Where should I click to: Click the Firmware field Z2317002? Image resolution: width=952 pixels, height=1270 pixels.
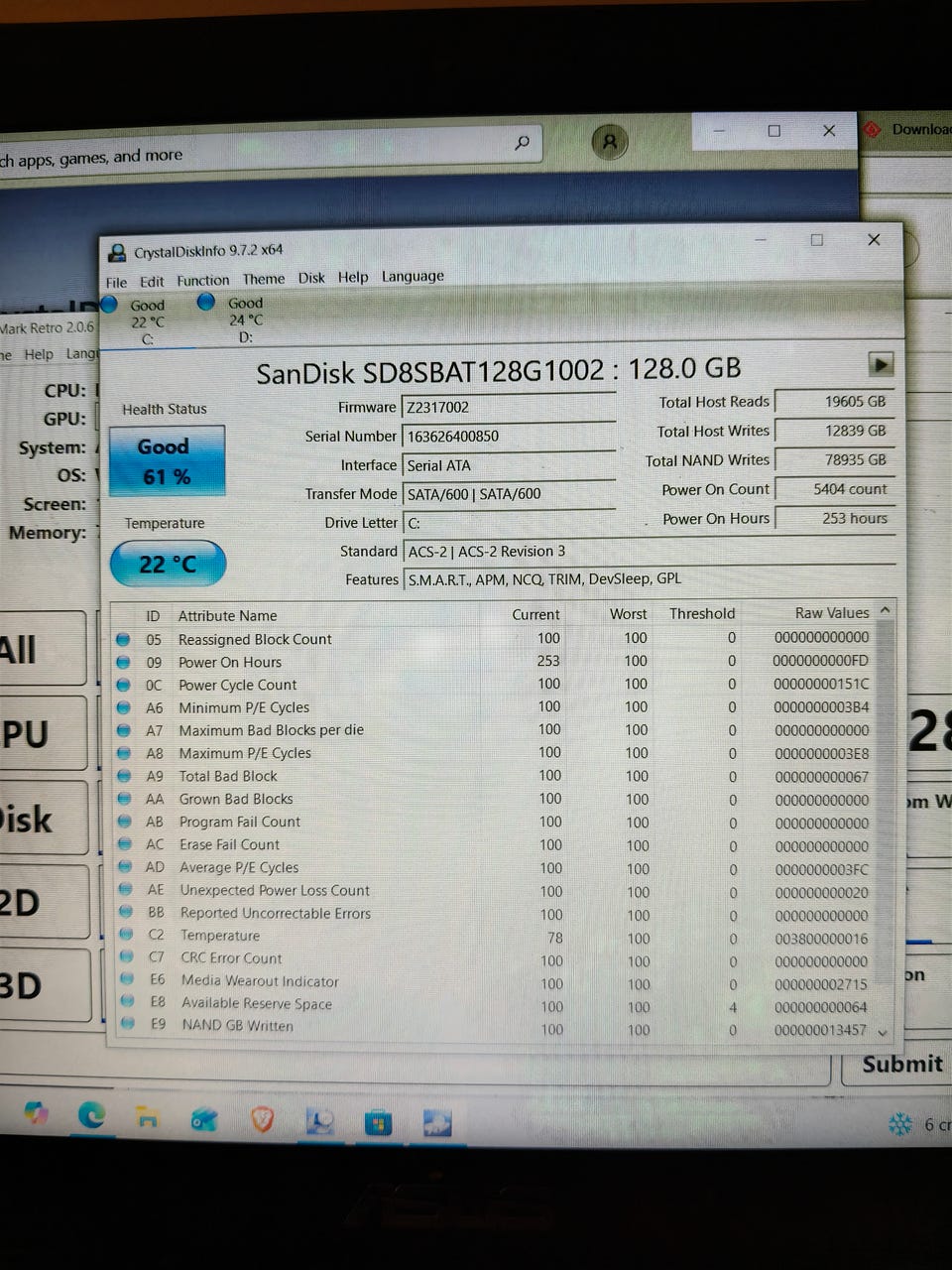point(509,407)
